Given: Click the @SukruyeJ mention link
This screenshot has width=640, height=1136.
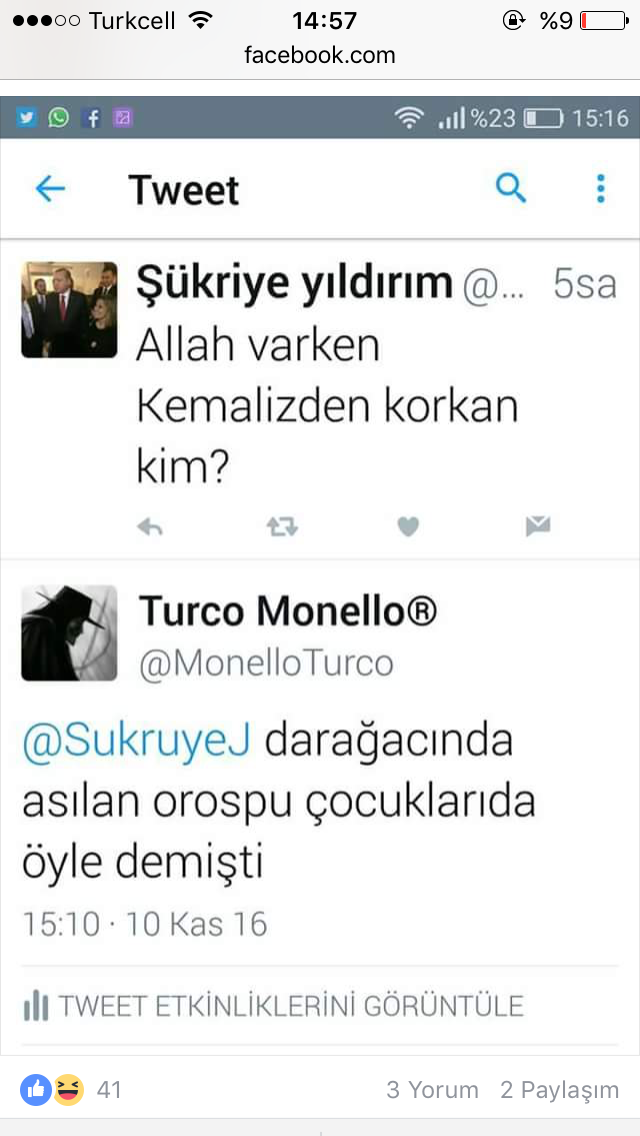Looking at the screenshot, I should 137,742.
